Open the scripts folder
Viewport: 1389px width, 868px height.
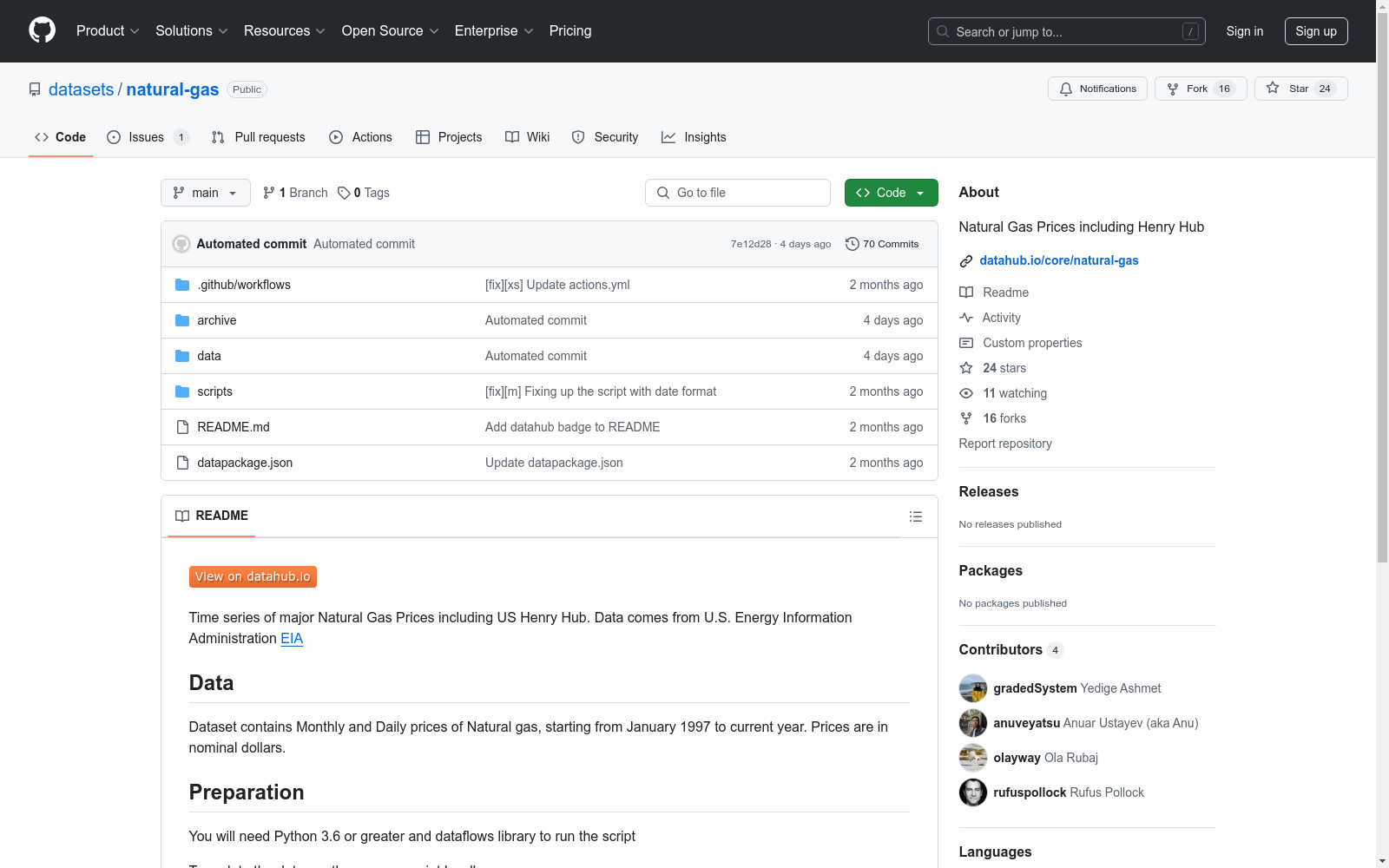click(x=214, y=391)
